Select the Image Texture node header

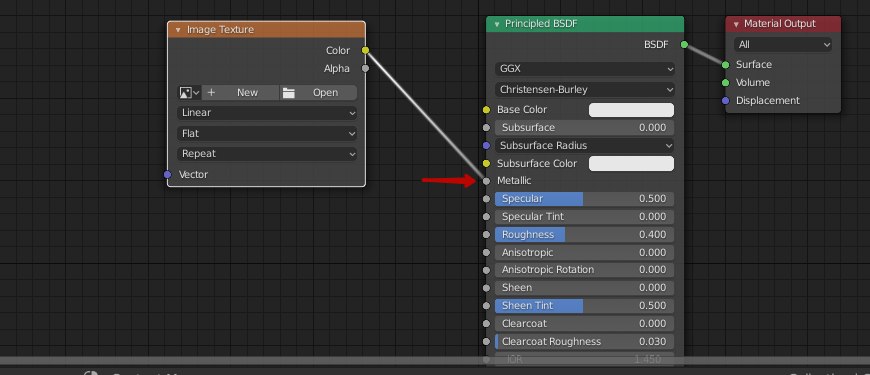(x=266, y=30)
